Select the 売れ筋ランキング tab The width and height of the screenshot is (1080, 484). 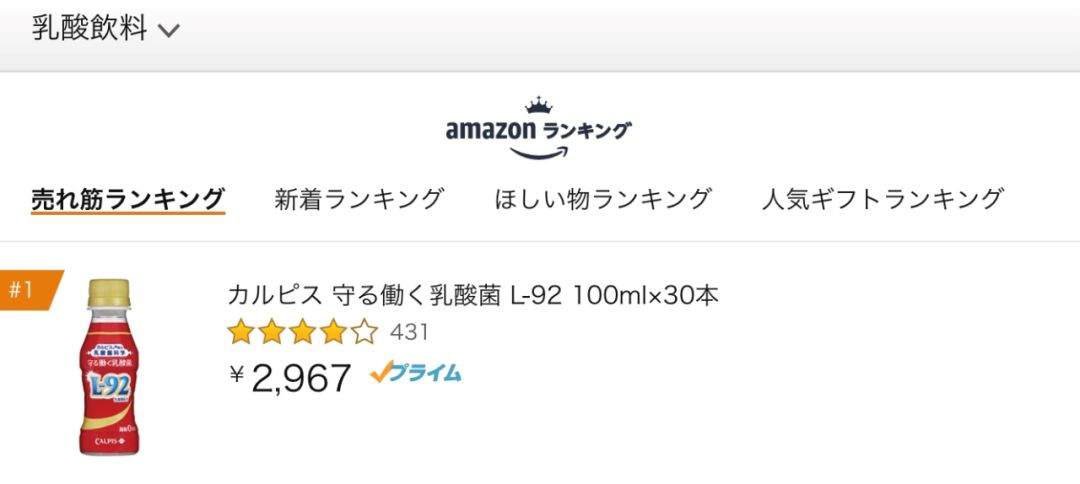127,198
